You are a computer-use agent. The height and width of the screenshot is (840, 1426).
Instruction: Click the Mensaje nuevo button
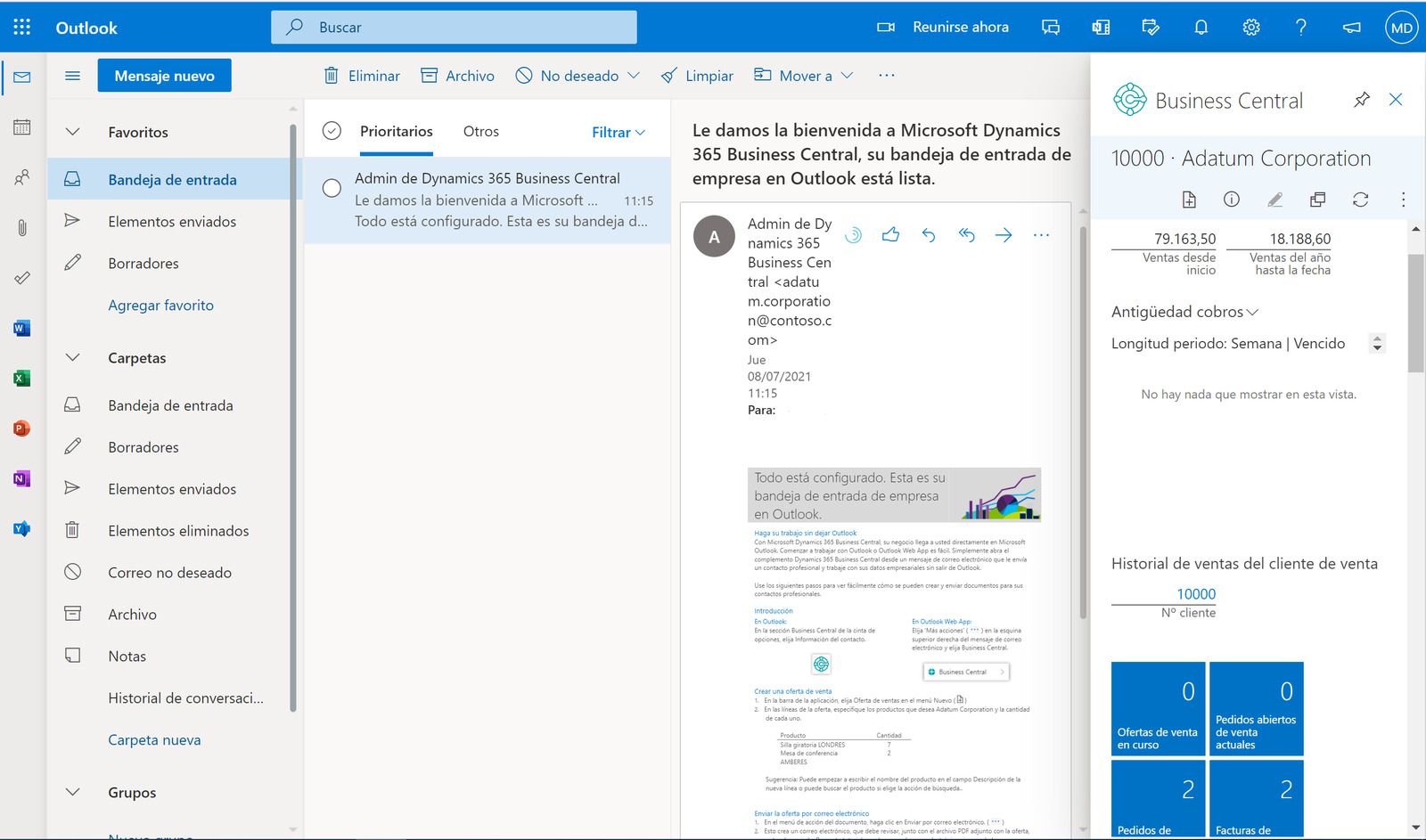pos(165,76)
